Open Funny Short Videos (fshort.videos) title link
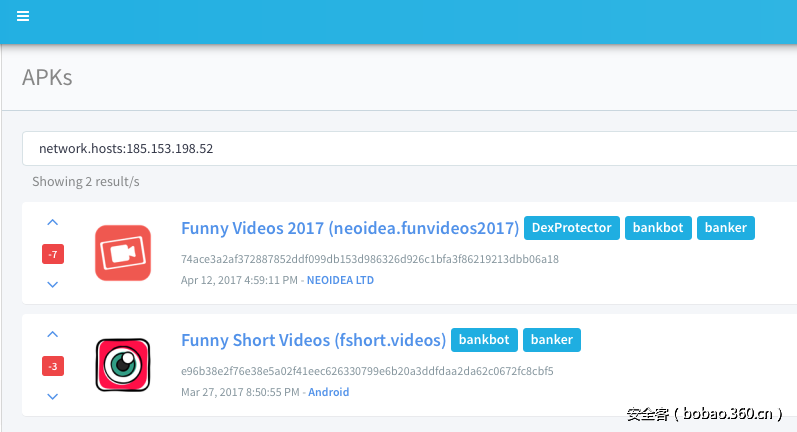797x432 pixels. (x=313, y=340)
